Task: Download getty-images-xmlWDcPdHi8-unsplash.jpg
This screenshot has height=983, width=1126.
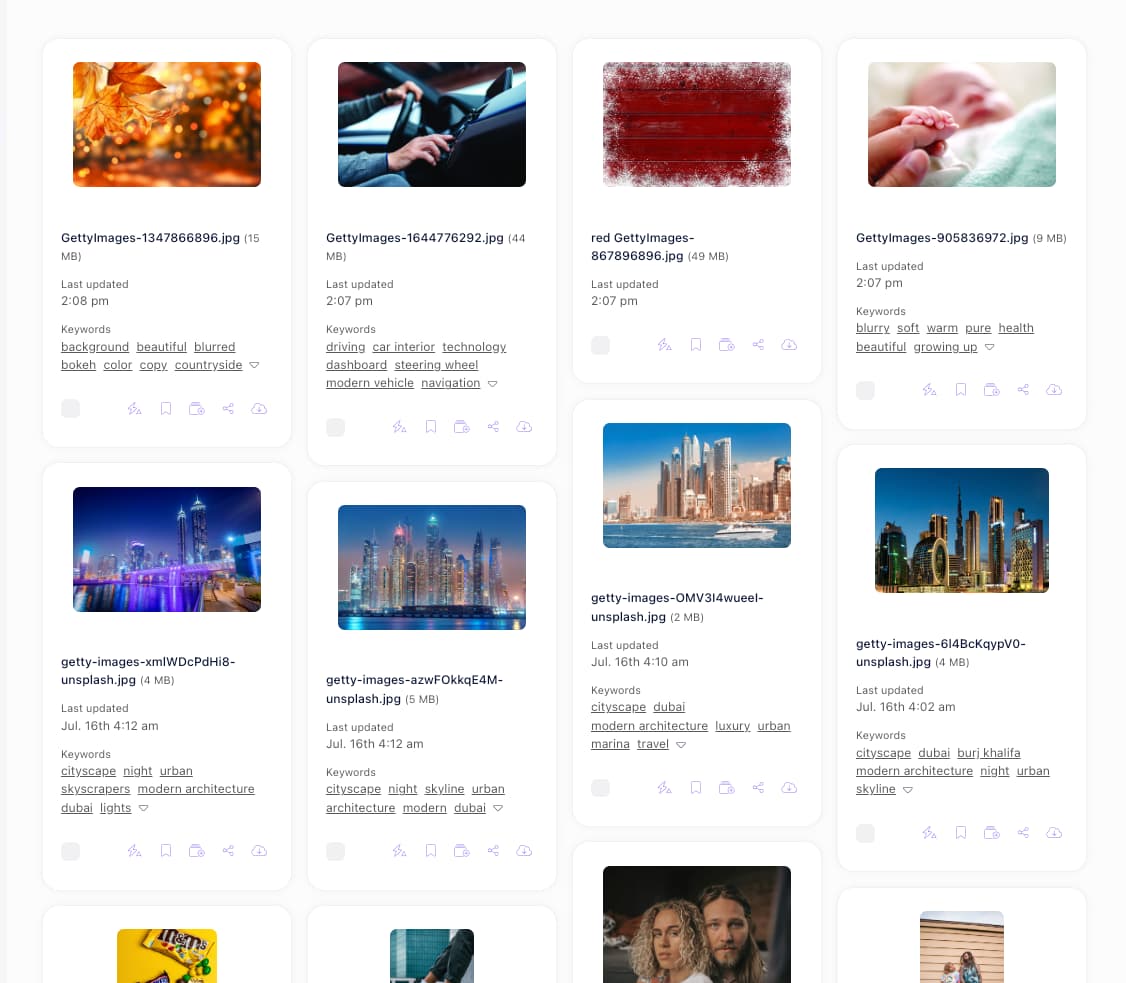Action: click(259, 851)
